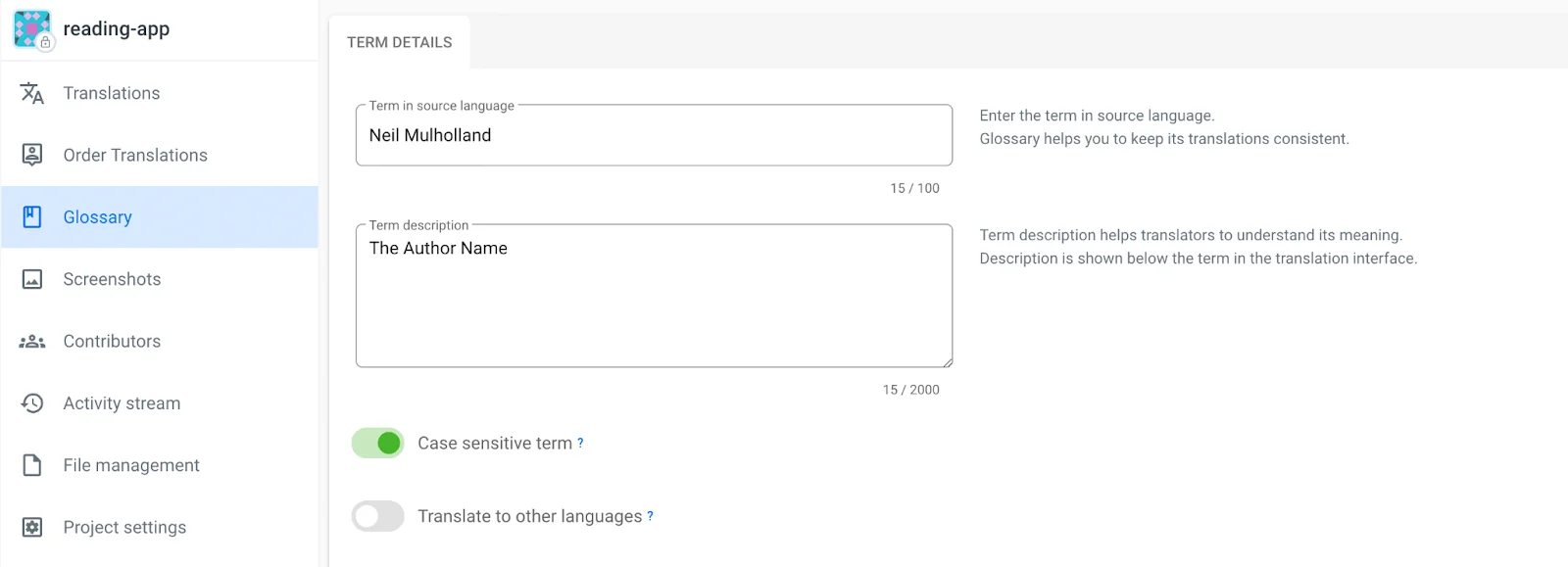This screenshot has height=567, width=1568.
Task: Disable the Case sensitive term toggle
Action: tap(378, 444)
